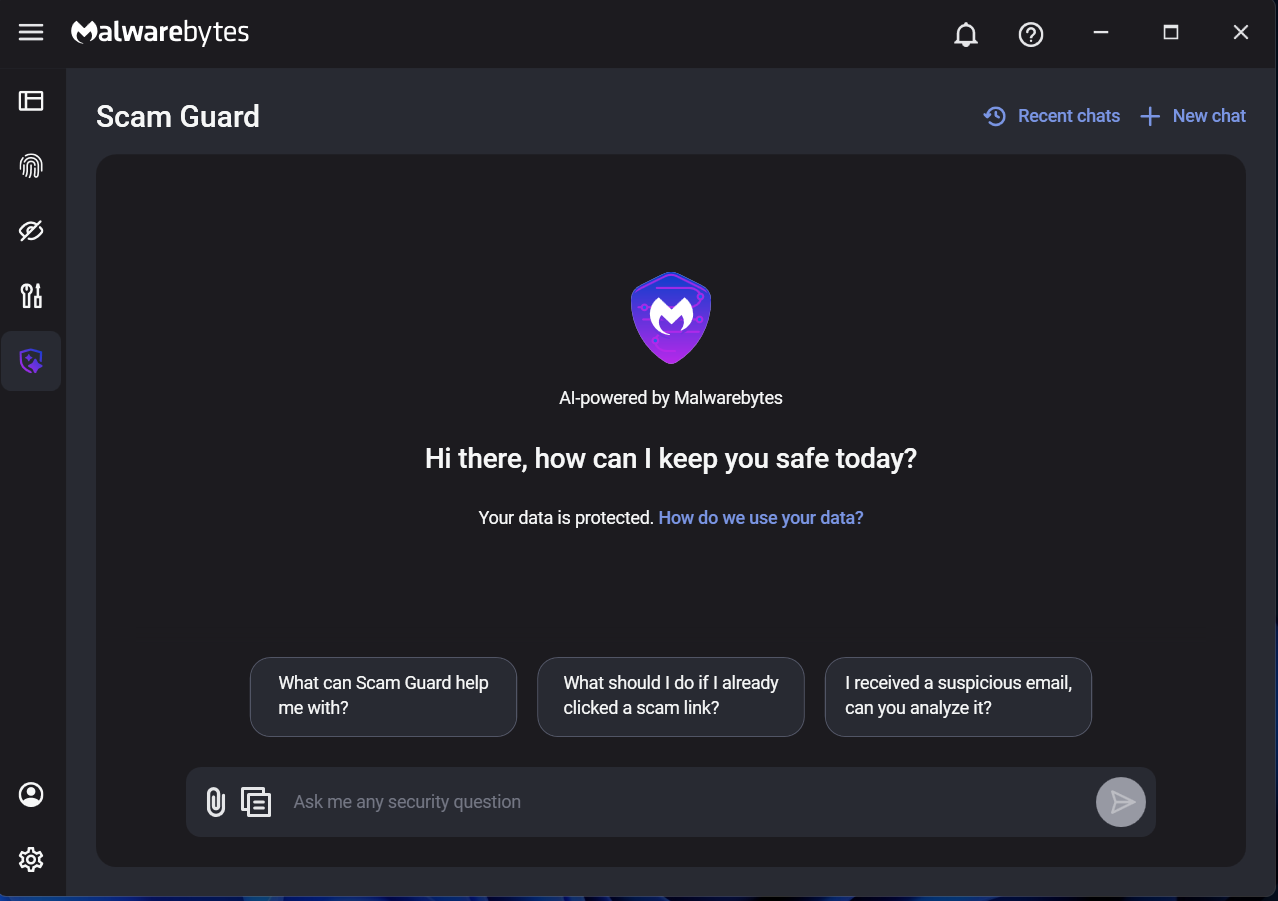1278x901 pixels.
Task: Choose 'I received a suspicious email' suggestion
Action: tap(958, 696)
